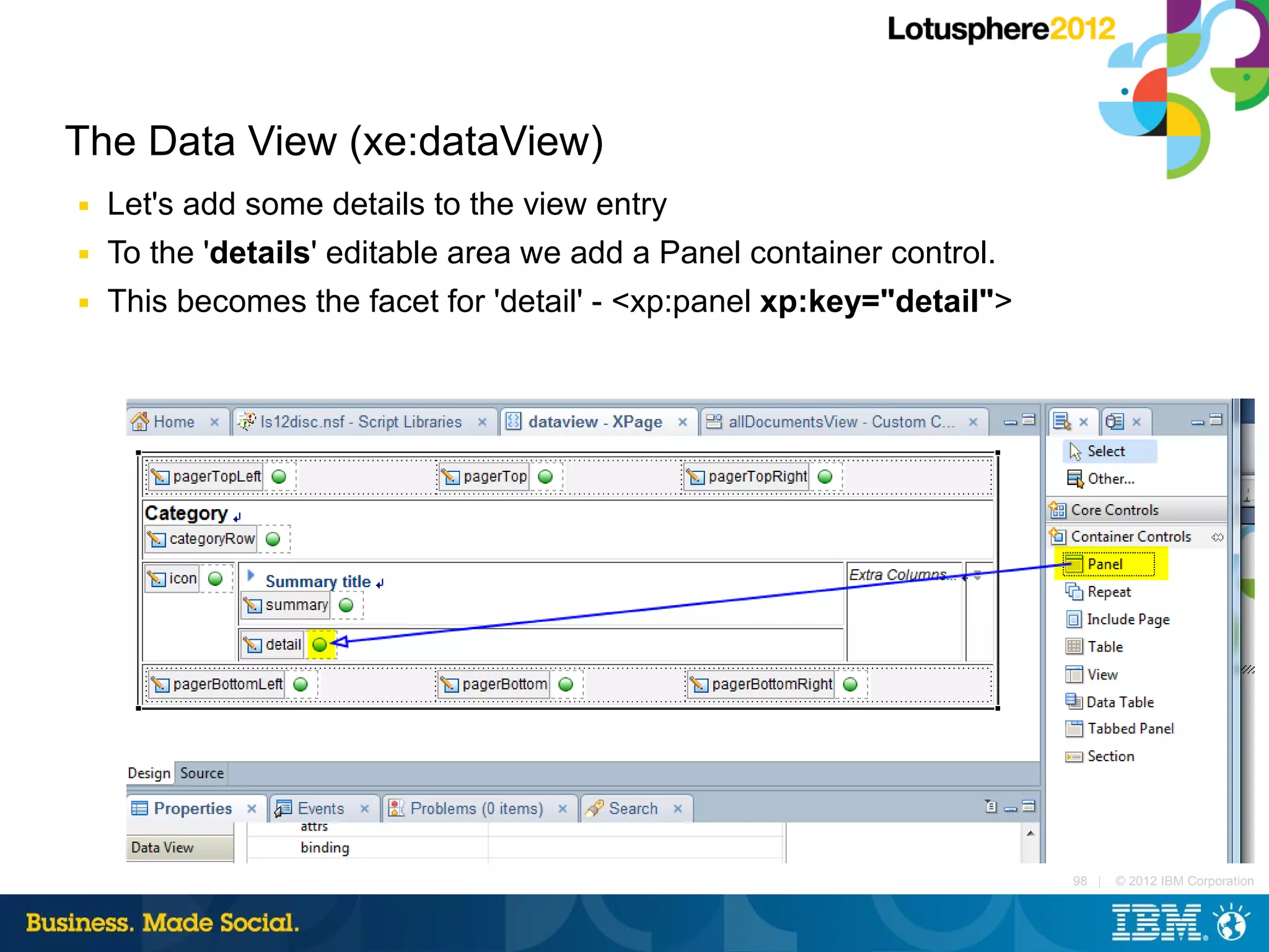Click green circle beside pagerTopRight
This screenshot has width=1269, height=952.
click(x=825, y=476)
